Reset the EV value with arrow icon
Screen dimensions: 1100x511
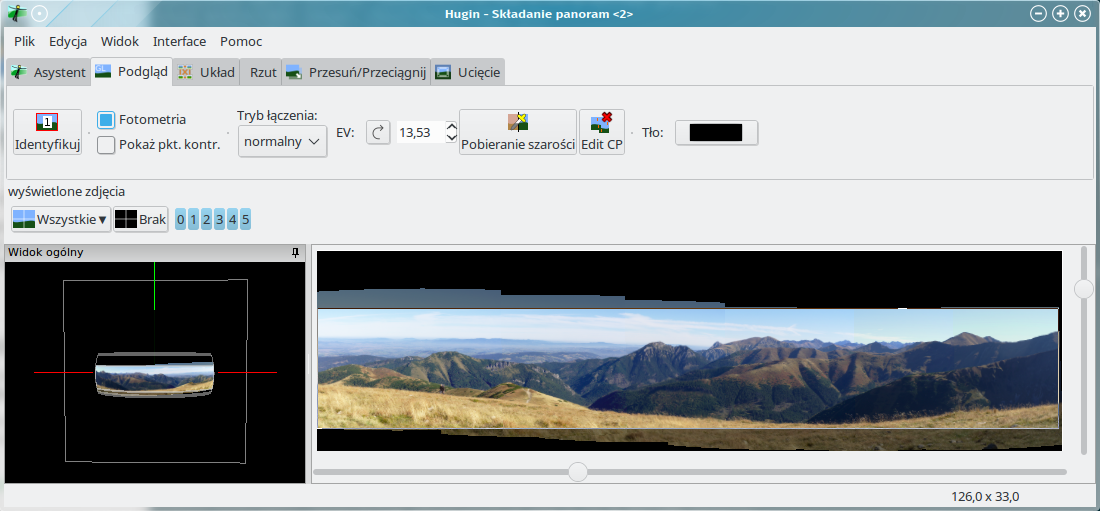[x=377, y=132]
